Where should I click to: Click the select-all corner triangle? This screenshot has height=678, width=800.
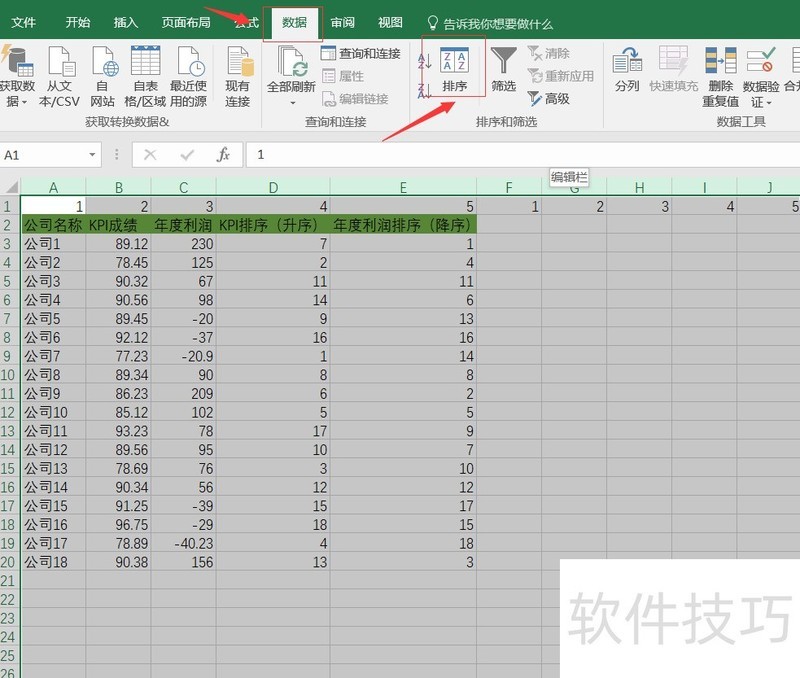[x=10, y=186]
